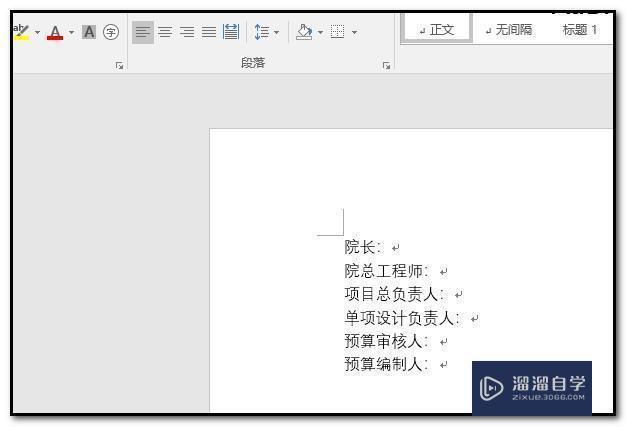The width and height of the screenshot is (627, 427).
Task: Align text left
Action: tap(143, 32)
